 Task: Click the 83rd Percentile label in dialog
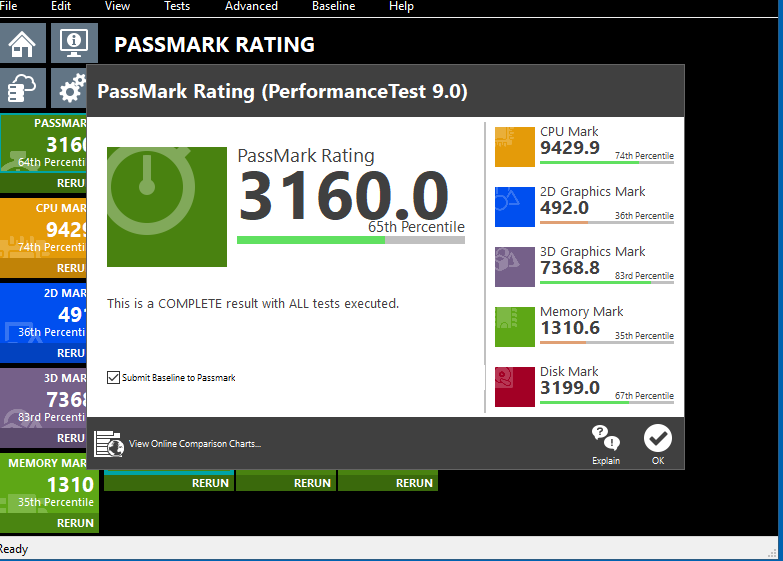click(x=644, y=276)
